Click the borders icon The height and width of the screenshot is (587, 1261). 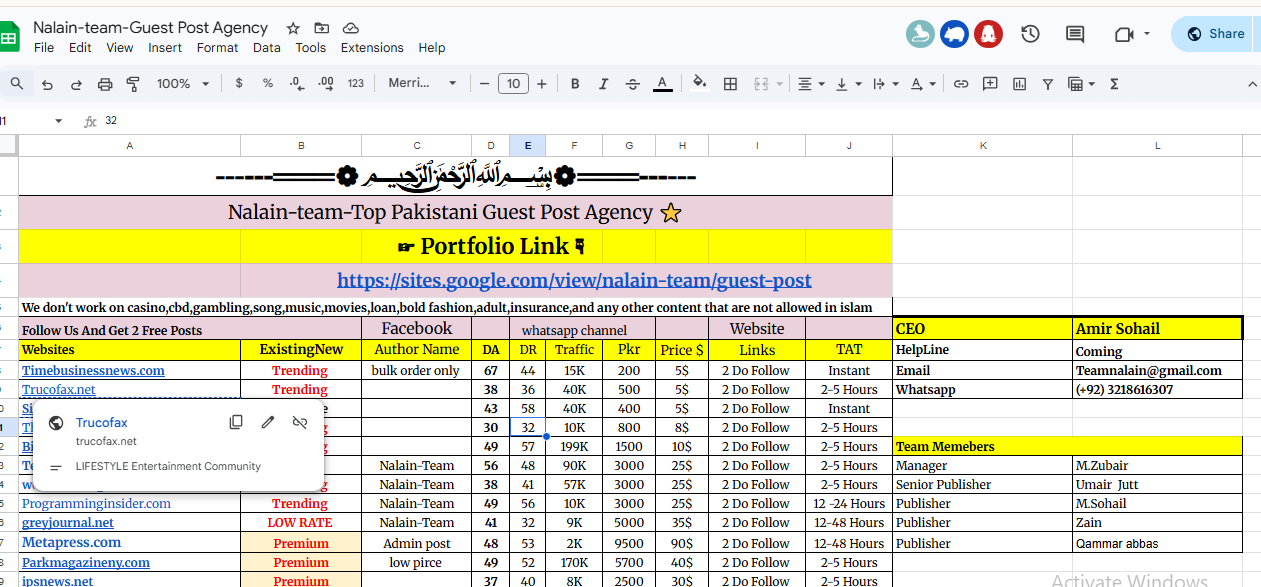[x=730, y=84]
